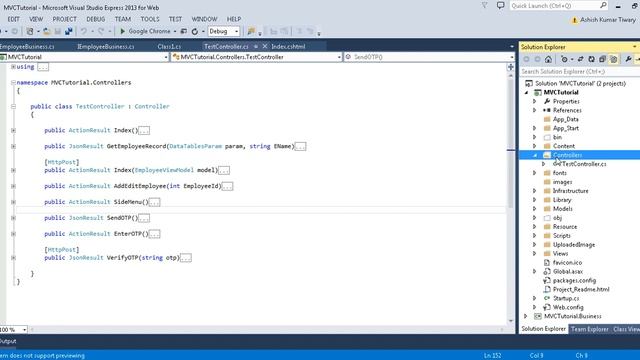The width and height of the screenshot is (640, 360).
Task: Expand the SendOTP() method body
Action: [13, 218]
